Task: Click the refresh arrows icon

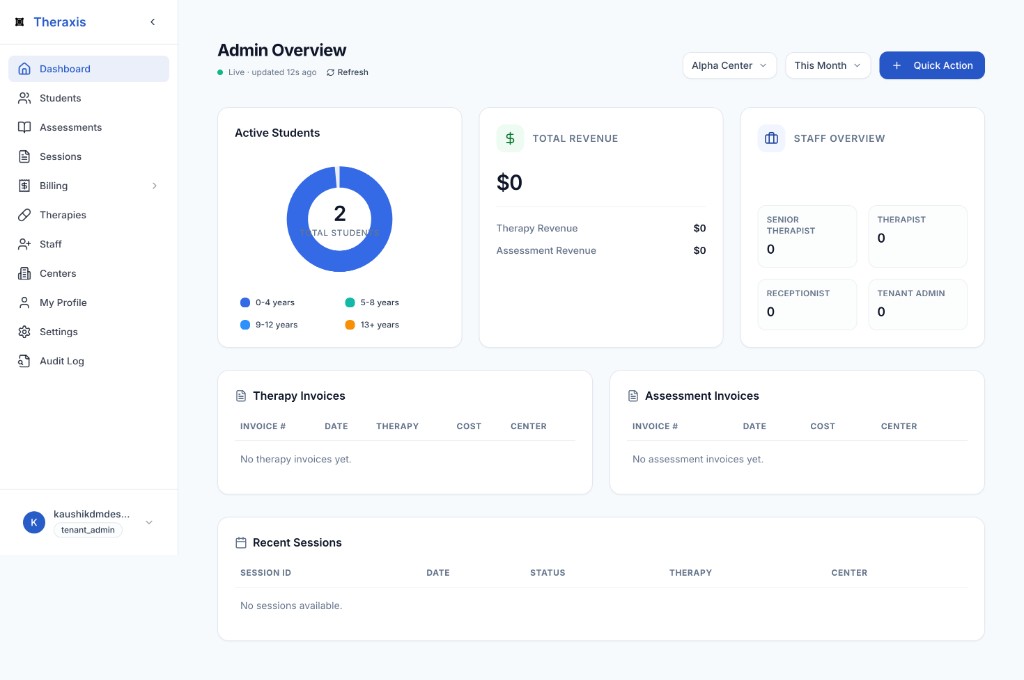Action: (330, 73)
